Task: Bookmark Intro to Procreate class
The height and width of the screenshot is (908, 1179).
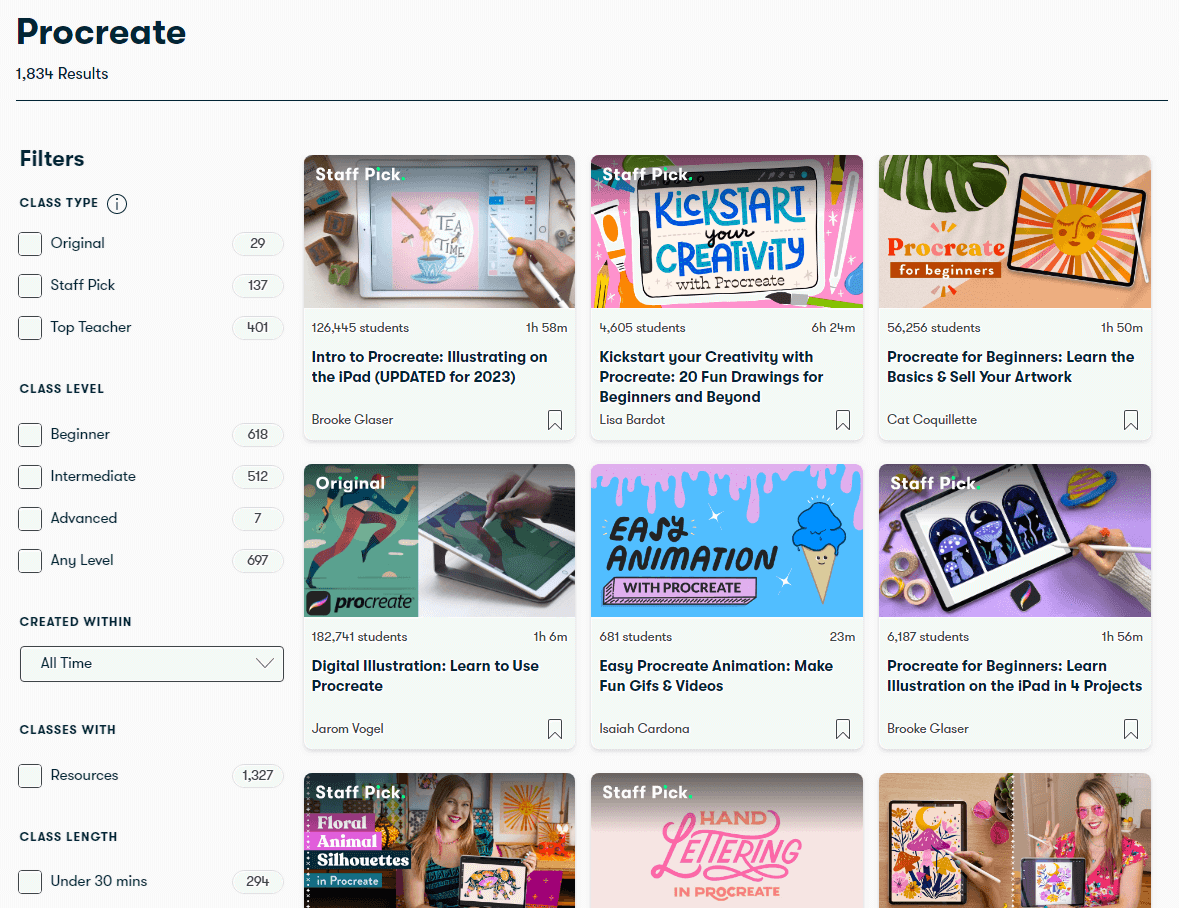Action: tap(555, 420)
